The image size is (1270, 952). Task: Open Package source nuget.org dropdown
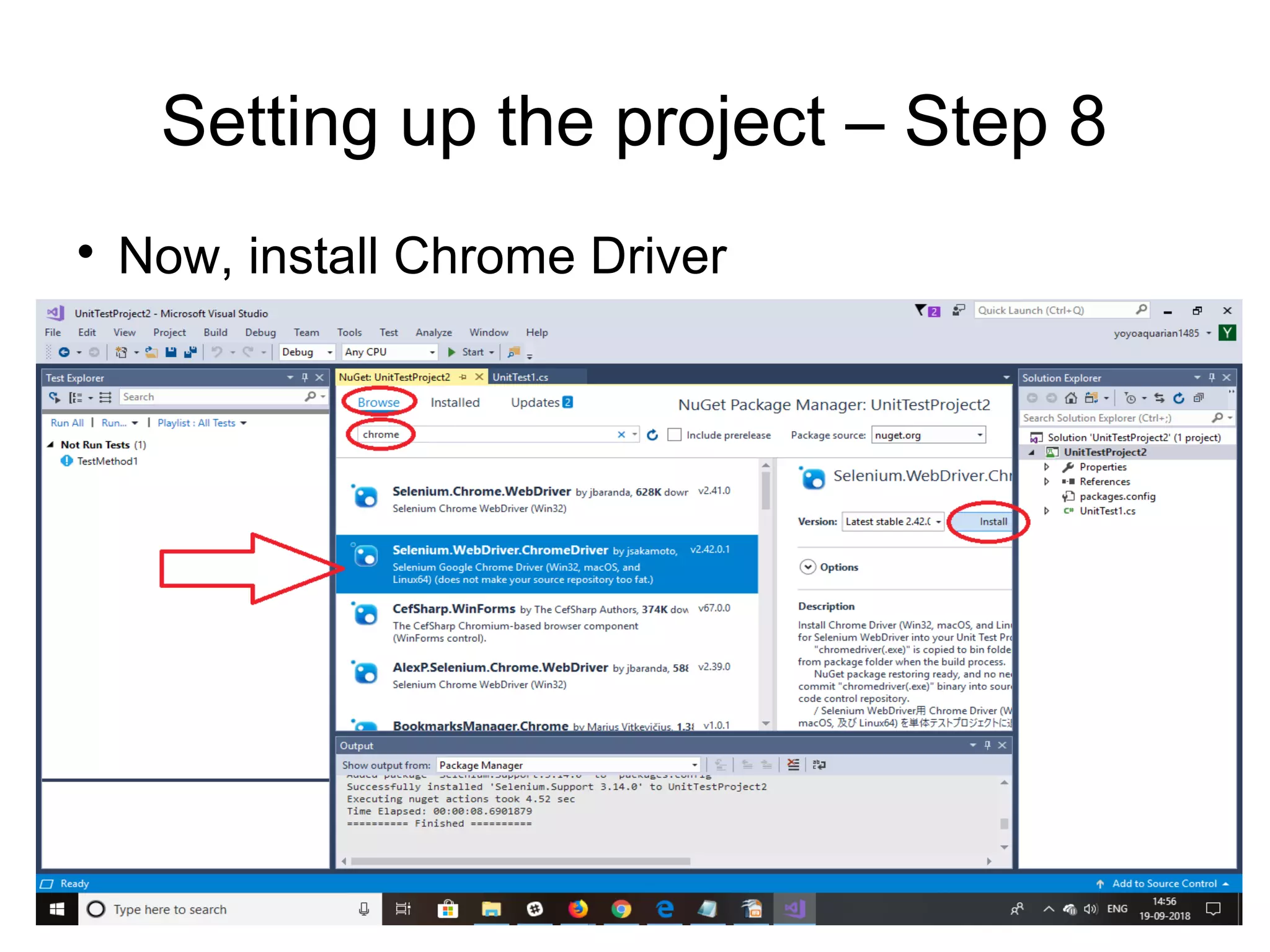point(928,435)
